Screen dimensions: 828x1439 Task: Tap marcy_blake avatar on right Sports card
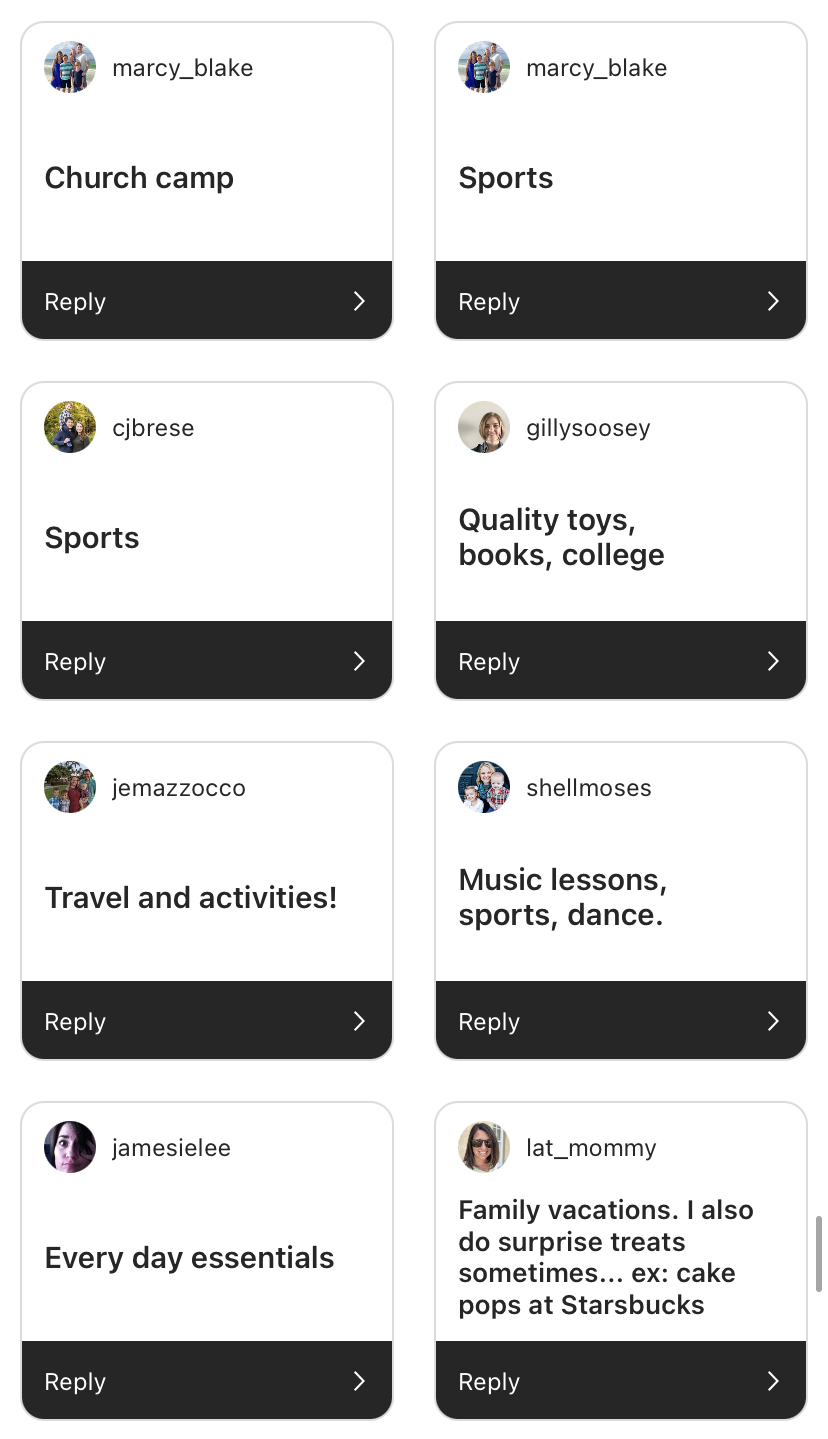tap(484, 67)
